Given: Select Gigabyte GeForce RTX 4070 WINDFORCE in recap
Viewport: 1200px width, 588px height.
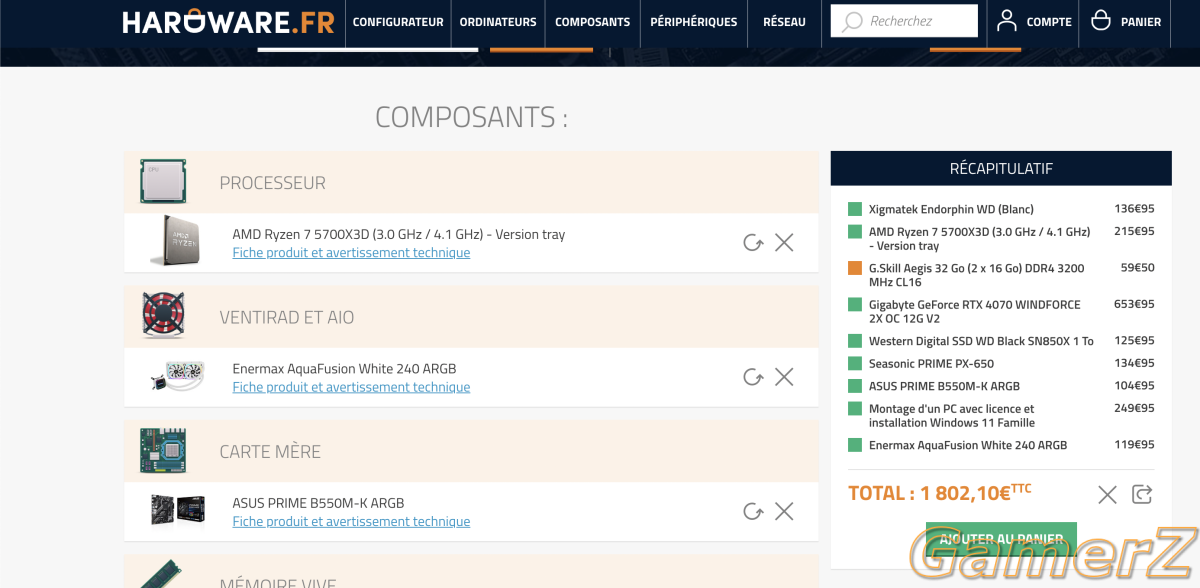Looking at the screenshot, I should (x=975, y=311).
